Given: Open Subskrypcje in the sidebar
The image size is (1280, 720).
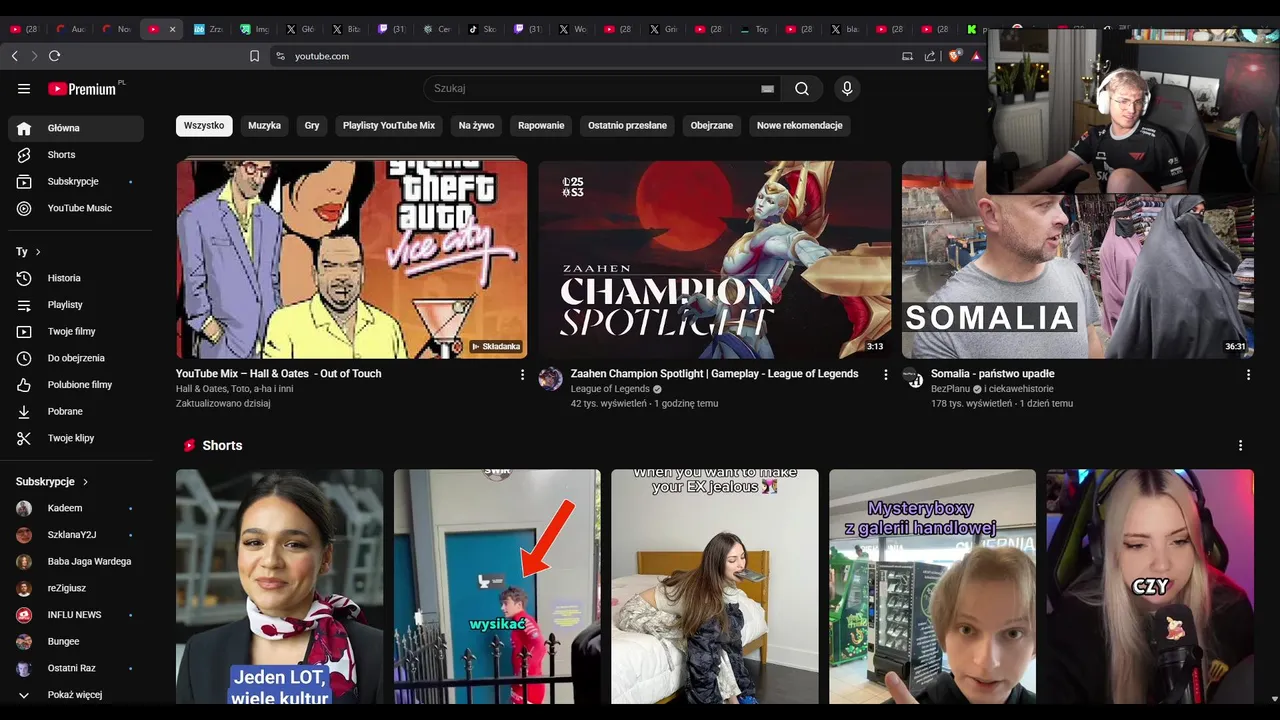Looking at the screenshot, I should pos(76,182).
